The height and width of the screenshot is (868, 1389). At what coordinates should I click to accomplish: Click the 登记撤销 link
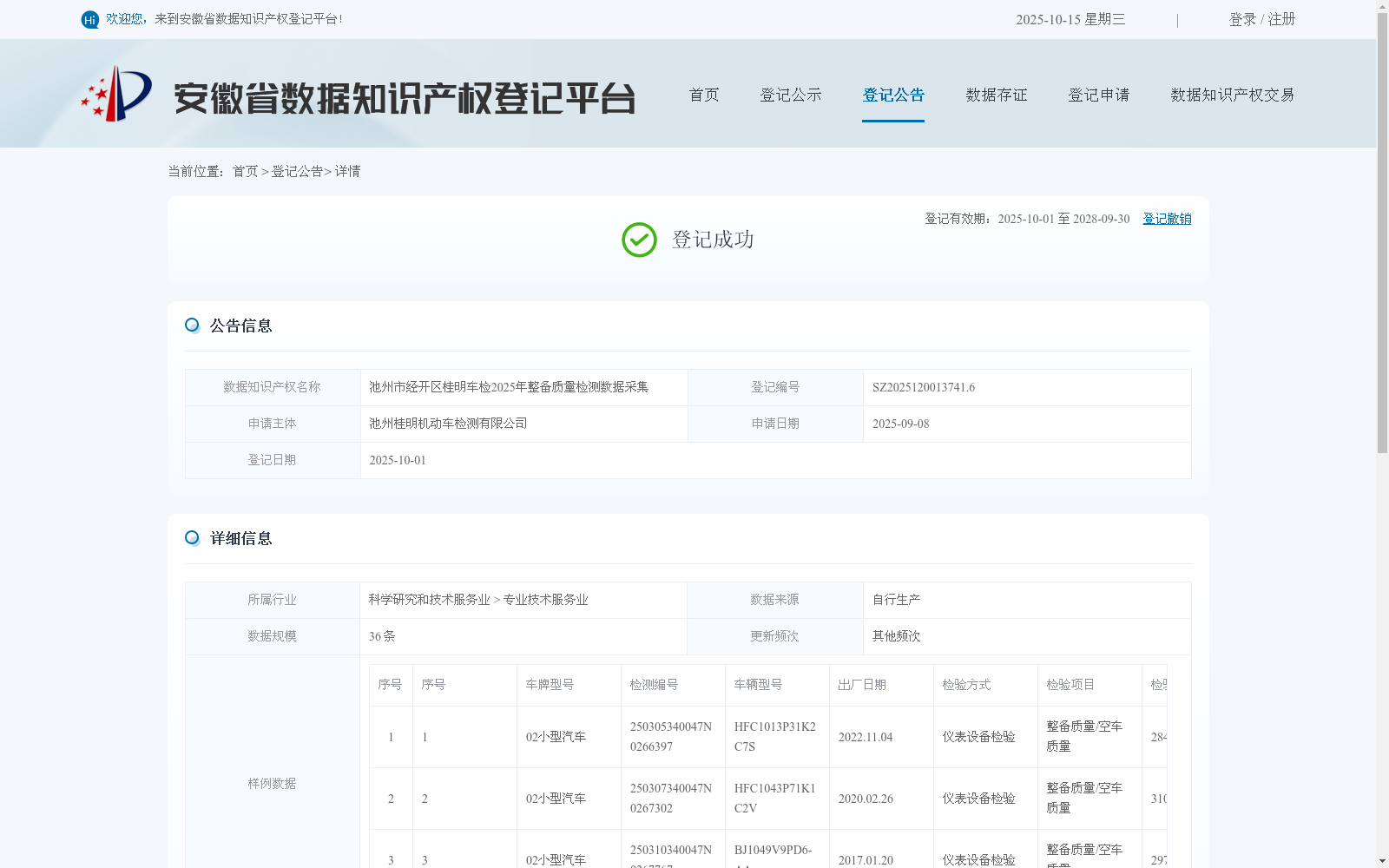click(x=1167, y=219)
